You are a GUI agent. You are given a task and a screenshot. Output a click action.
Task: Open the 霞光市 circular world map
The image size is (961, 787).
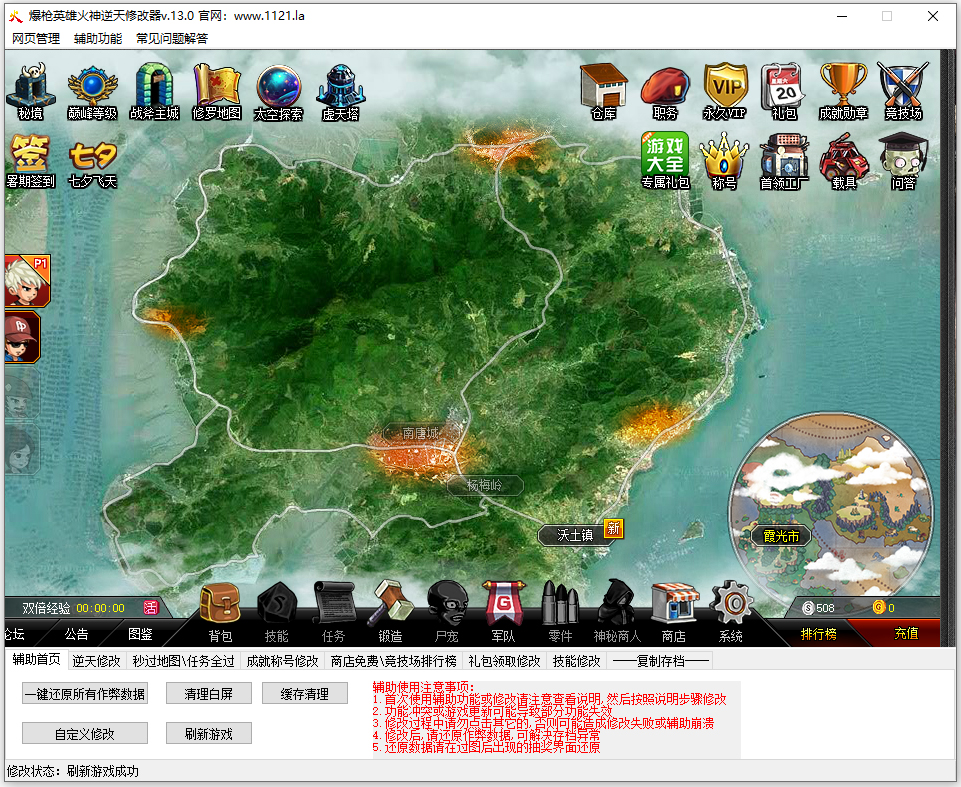coord(830,515)
